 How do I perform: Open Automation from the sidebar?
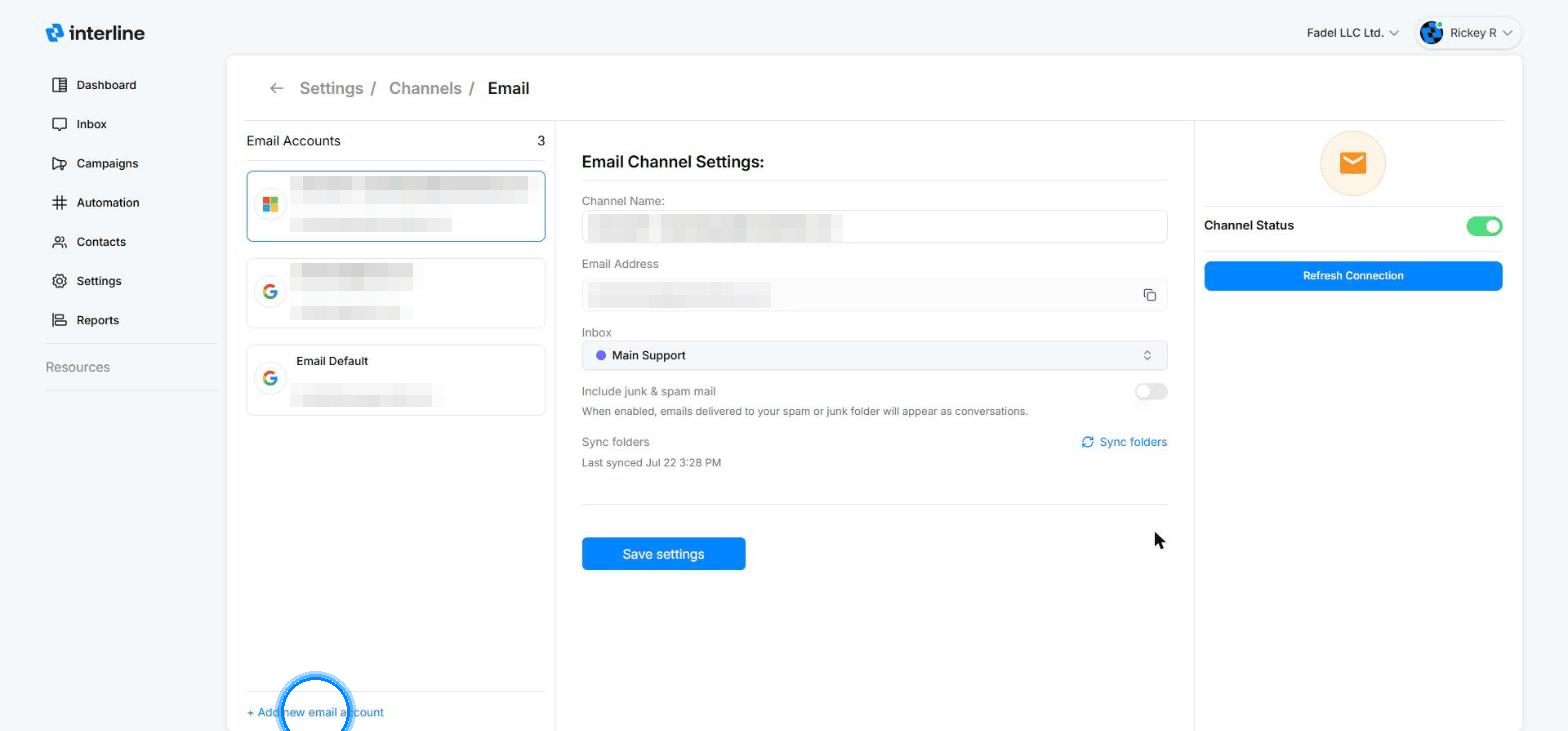point(108,202)
